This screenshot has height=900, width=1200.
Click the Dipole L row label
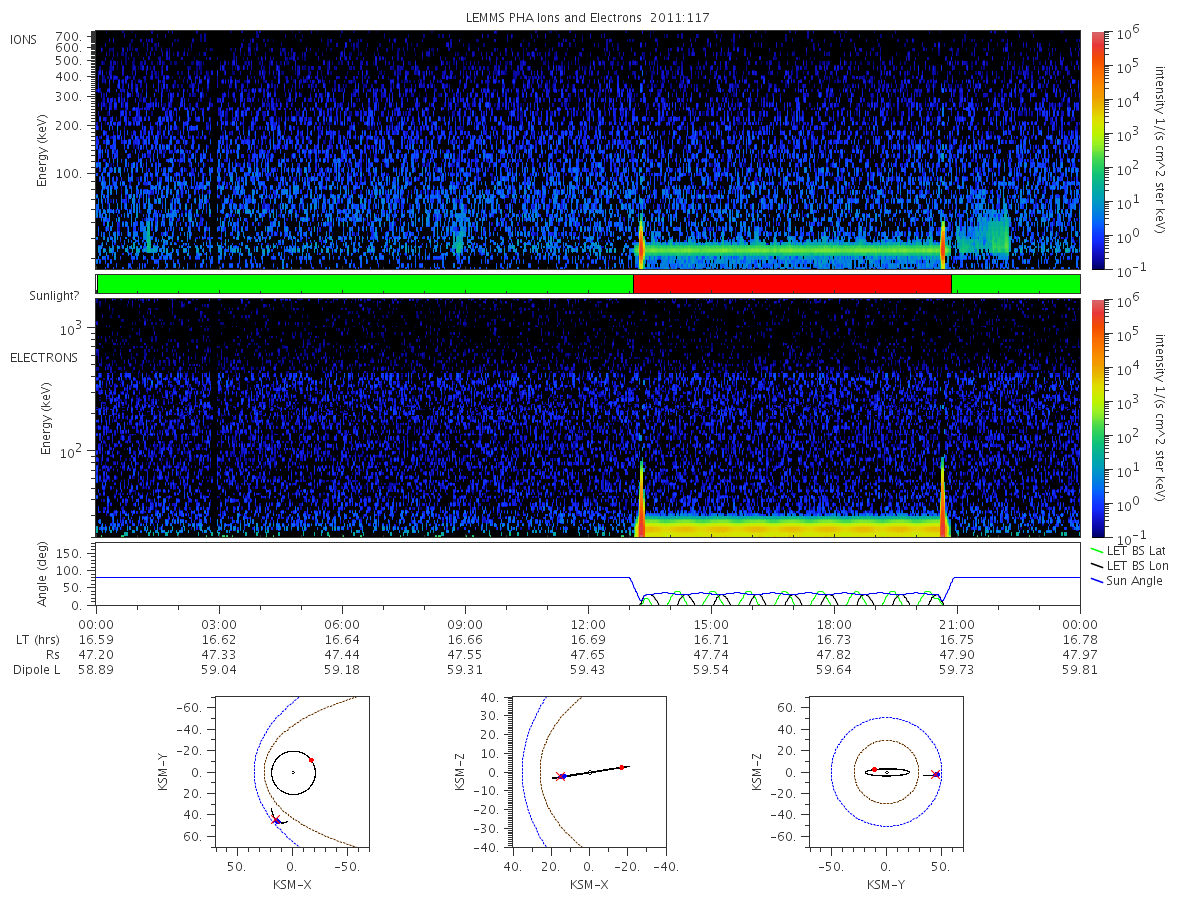(x=36, y=670)
